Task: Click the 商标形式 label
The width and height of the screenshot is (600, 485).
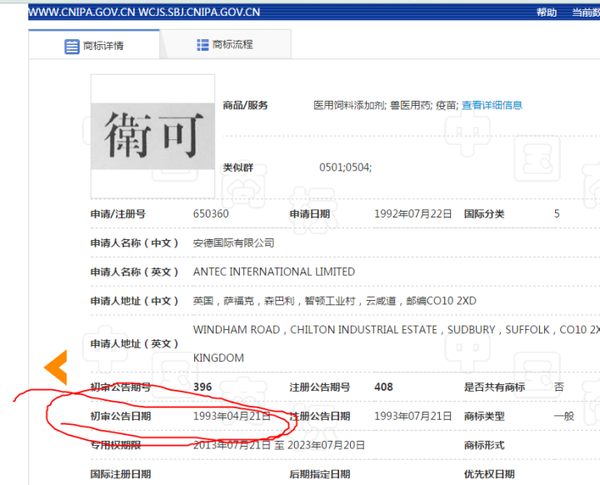Action: coord(484,445)
